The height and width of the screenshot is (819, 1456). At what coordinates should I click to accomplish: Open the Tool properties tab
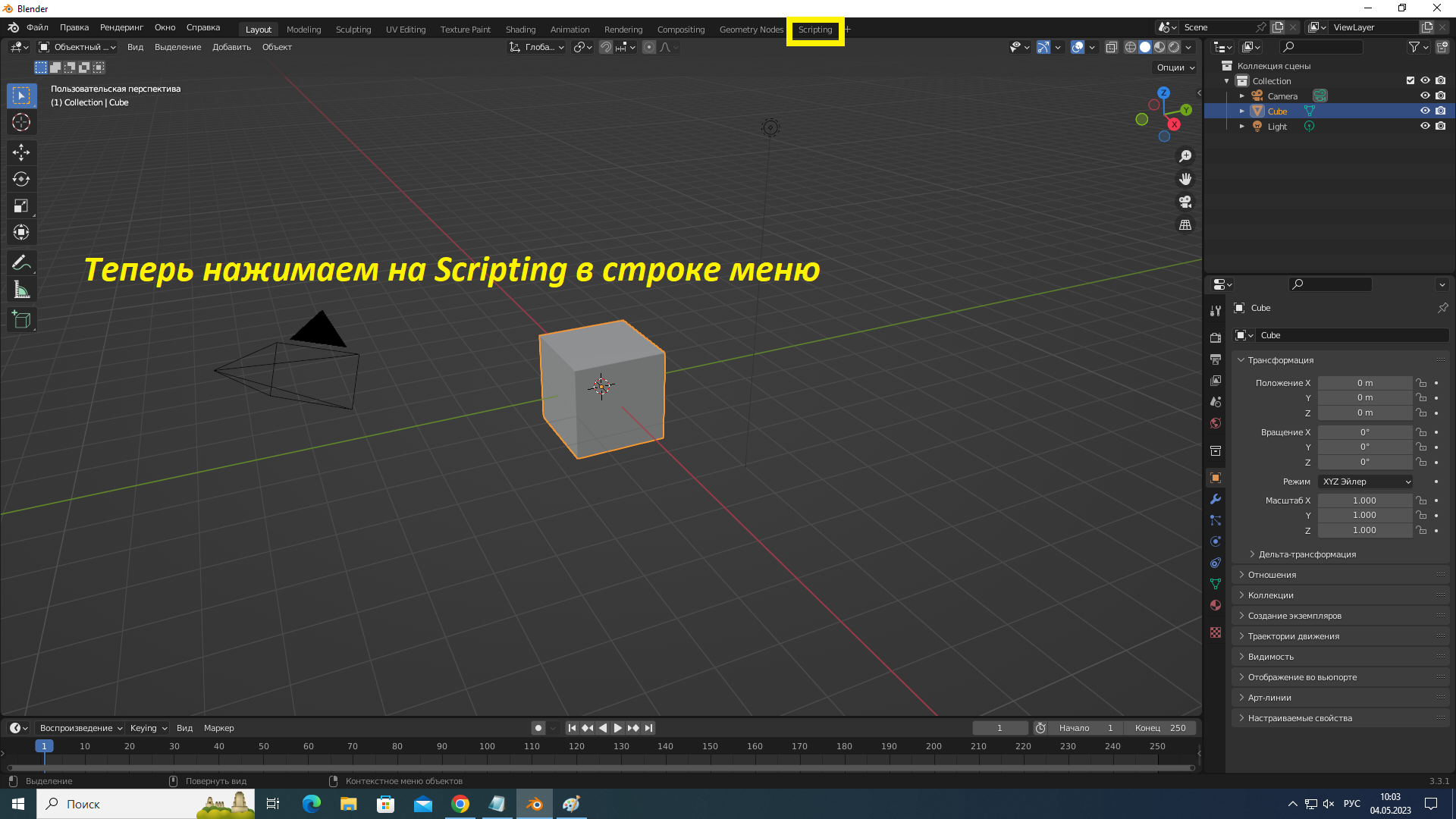[1216, 311]
